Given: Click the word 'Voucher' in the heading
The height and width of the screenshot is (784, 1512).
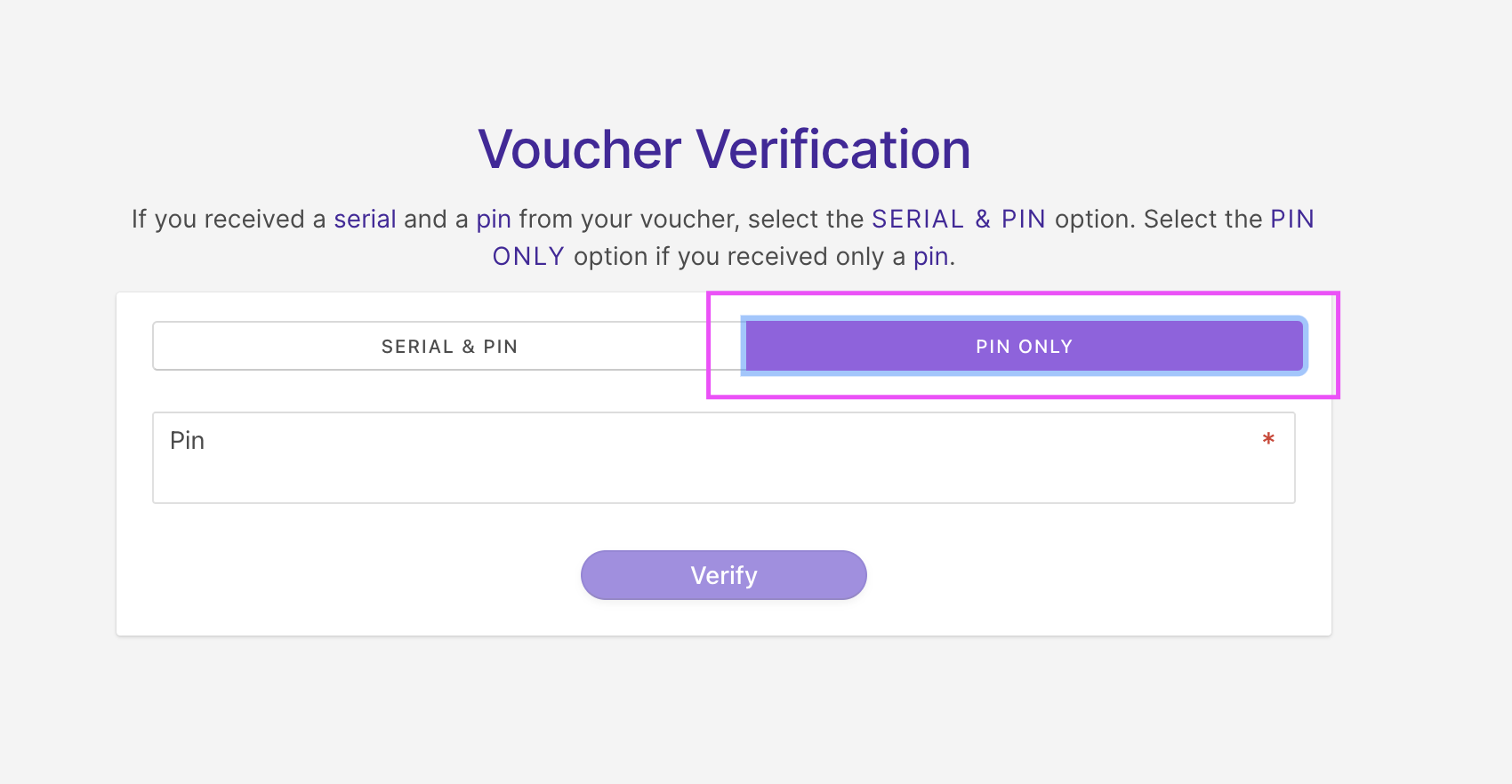Looking at the screenshot, I should point(579,149).
